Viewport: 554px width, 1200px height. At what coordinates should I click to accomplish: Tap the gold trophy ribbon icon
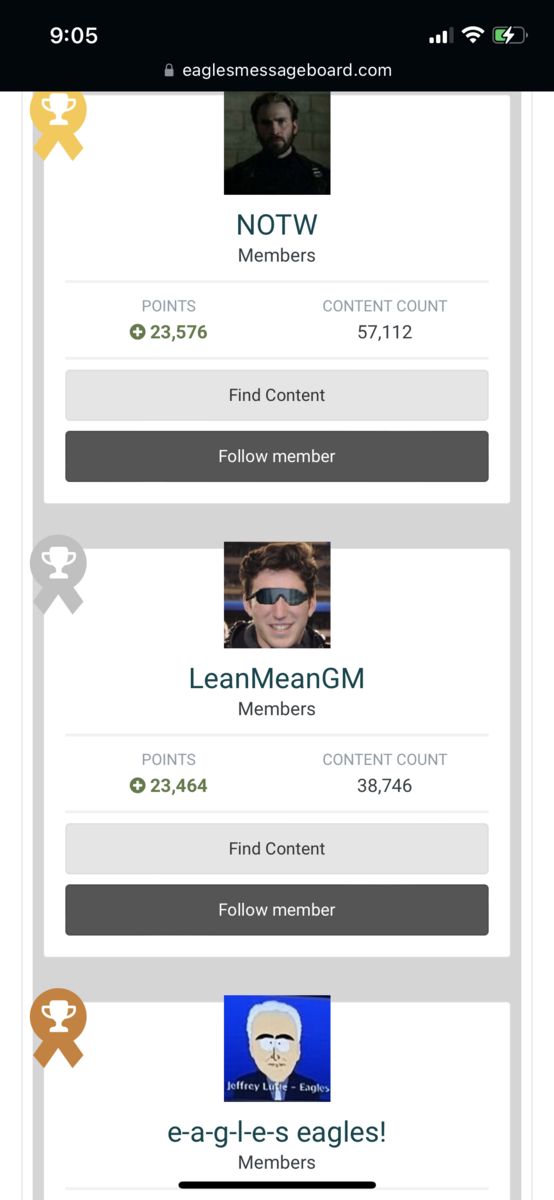(58, 124)
